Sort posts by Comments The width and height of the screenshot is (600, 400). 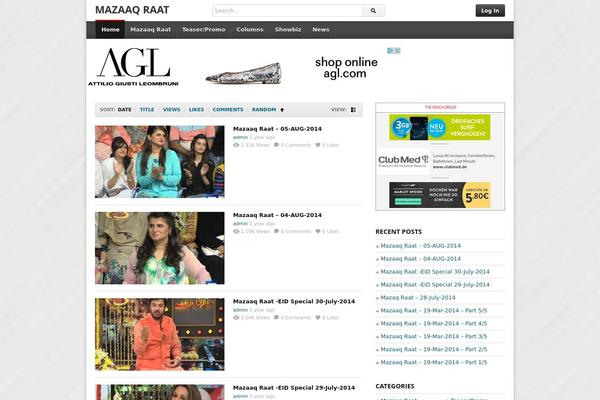pyautogui.click(x=228, y=110)
